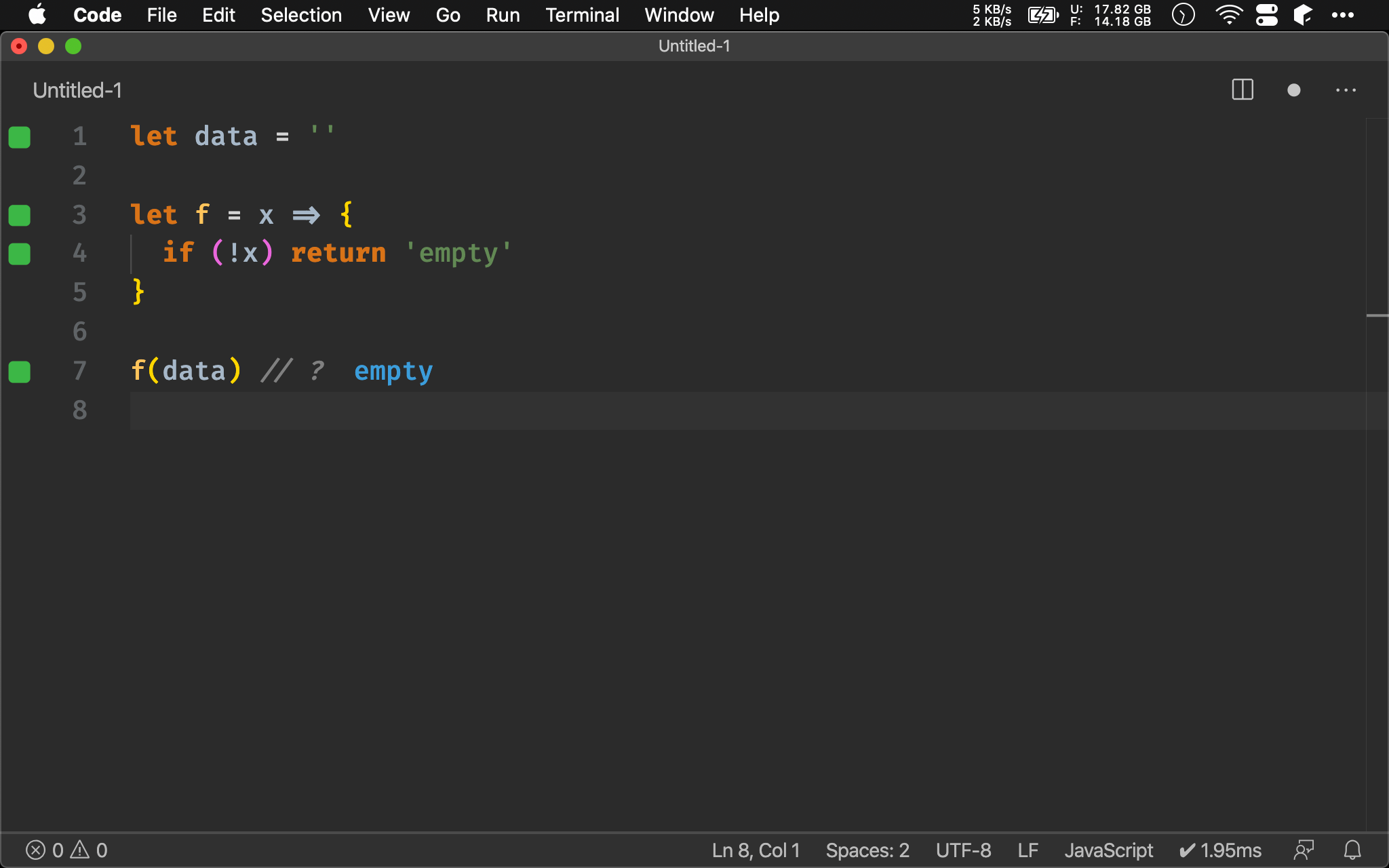
Task: Click the Quokka 1.95ms checkmark status
Action: (1220, 850)
